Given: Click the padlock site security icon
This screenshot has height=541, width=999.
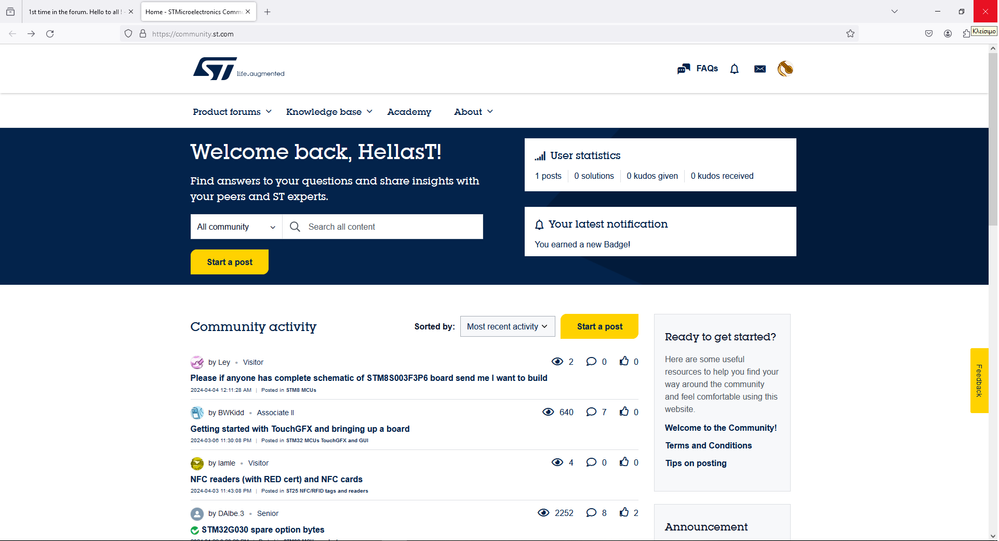Looking at the screenshot, I should click(143, 34).
